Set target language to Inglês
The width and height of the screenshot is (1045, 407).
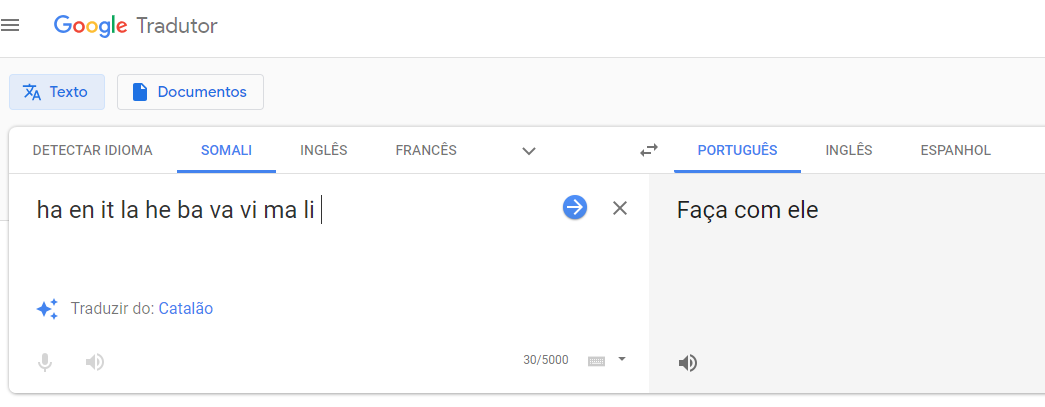(848, 150)
